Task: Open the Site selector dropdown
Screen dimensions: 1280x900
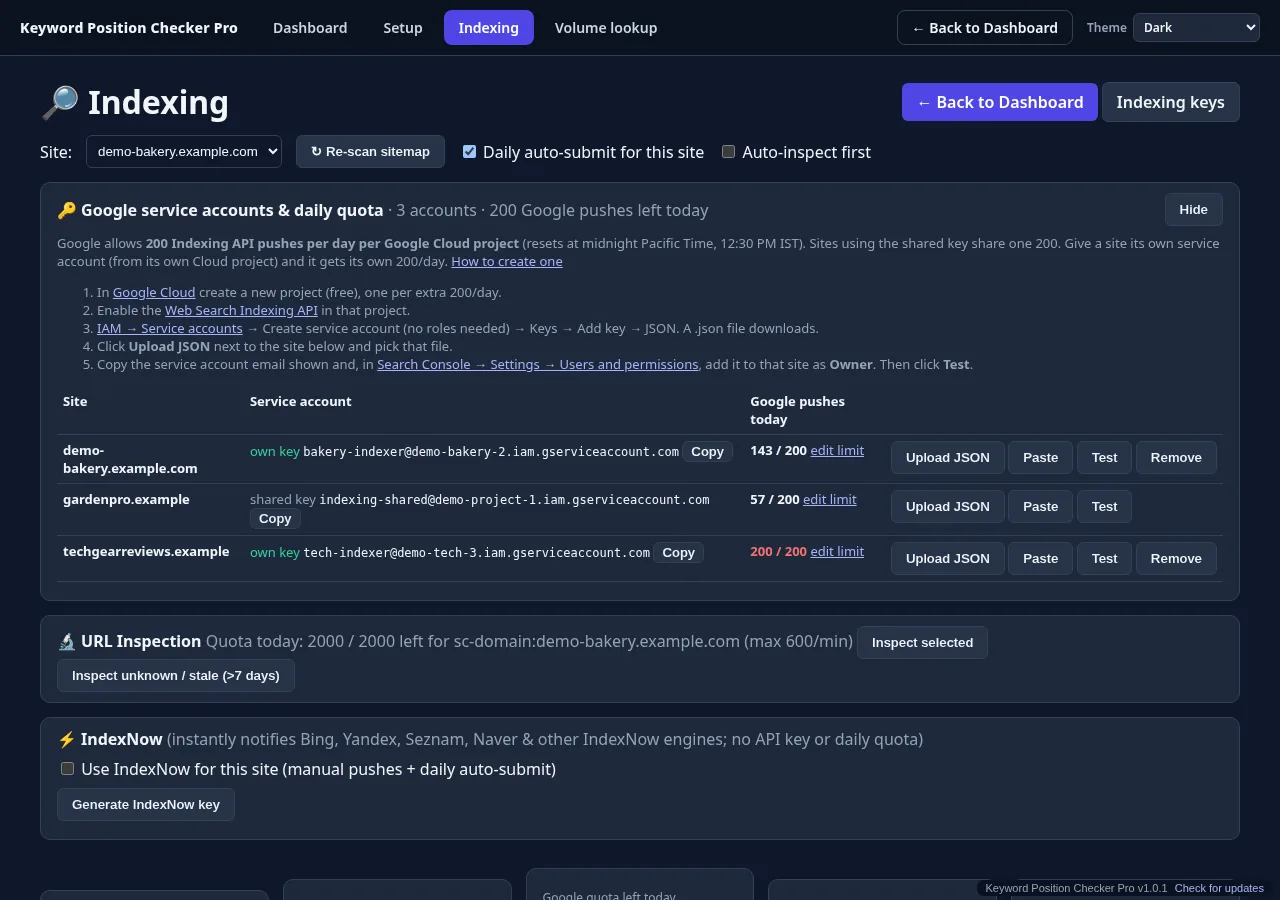Action: click(x=184, y=152)
